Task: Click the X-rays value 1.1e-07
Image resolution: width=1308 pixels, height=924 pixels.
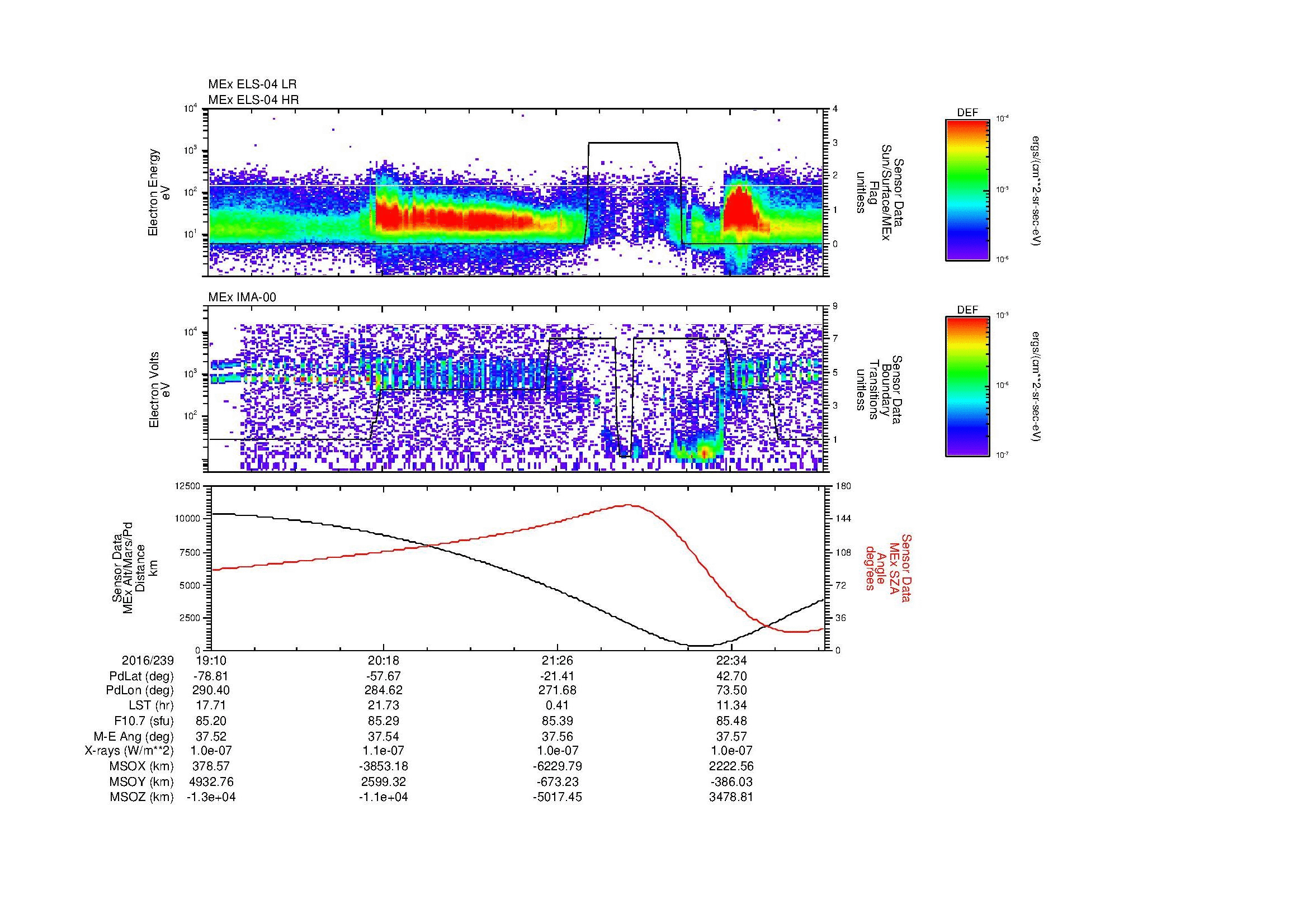Action: point(384,751)
